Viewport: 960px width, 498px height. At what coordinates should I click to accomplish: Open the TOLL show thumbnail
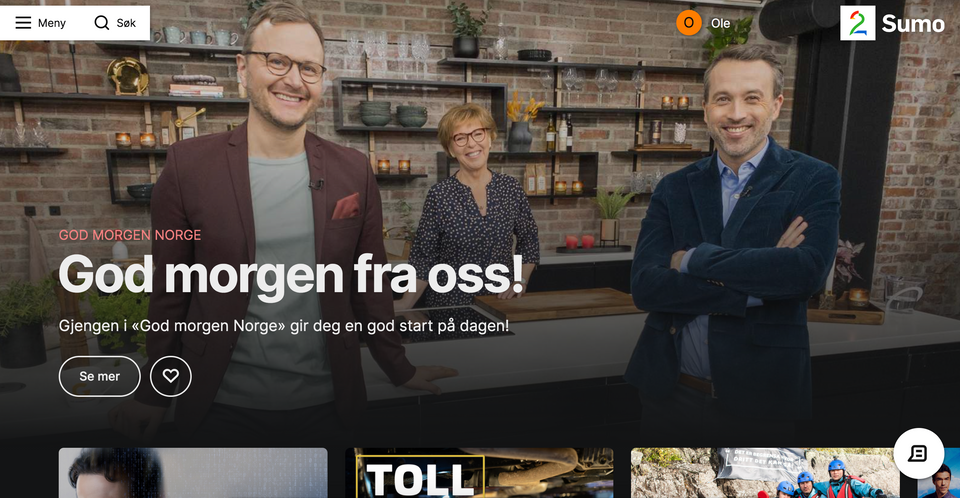pos(479,473)
